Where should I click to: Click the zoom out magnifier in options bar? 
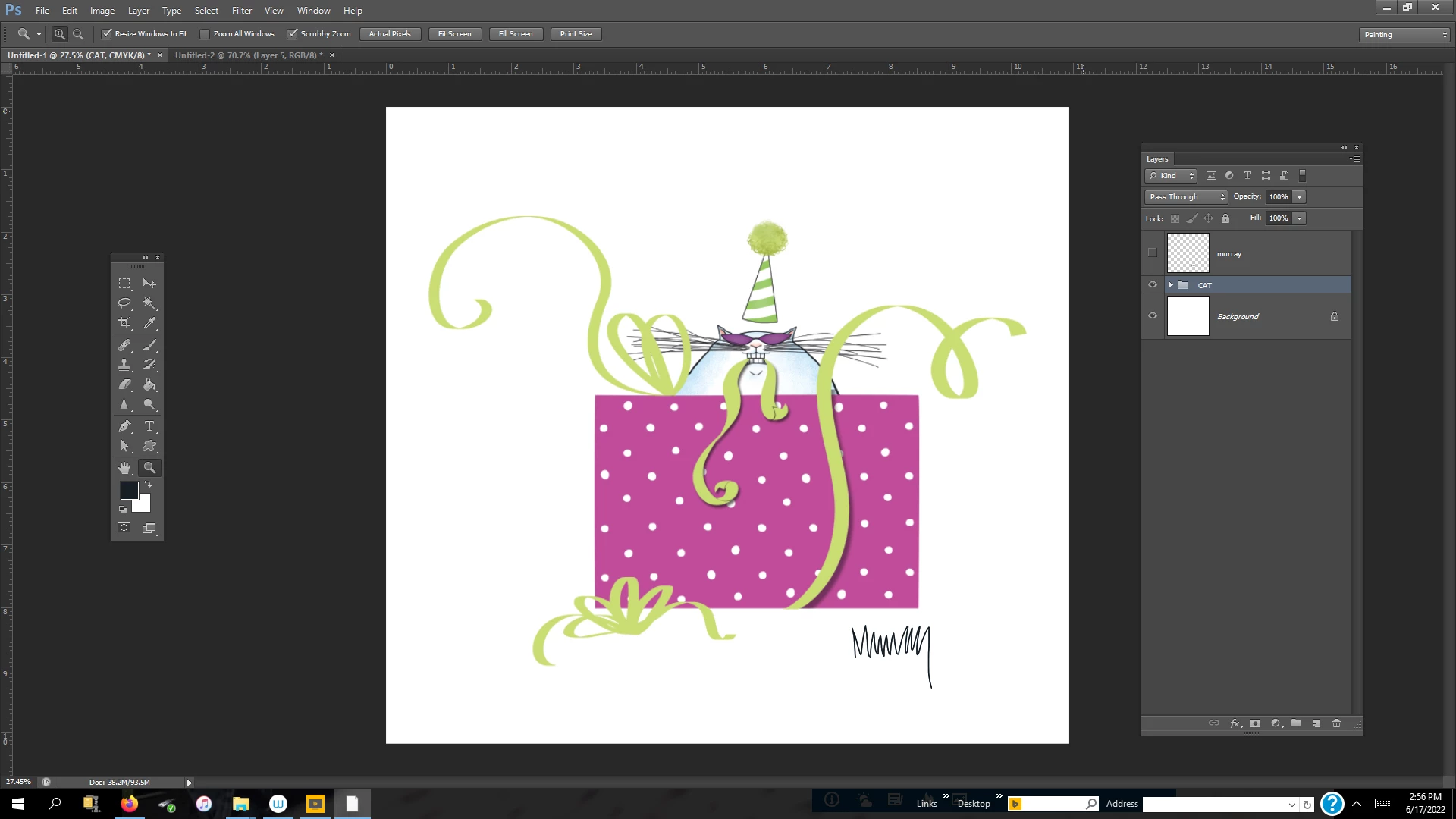click(x=77, y=34)
